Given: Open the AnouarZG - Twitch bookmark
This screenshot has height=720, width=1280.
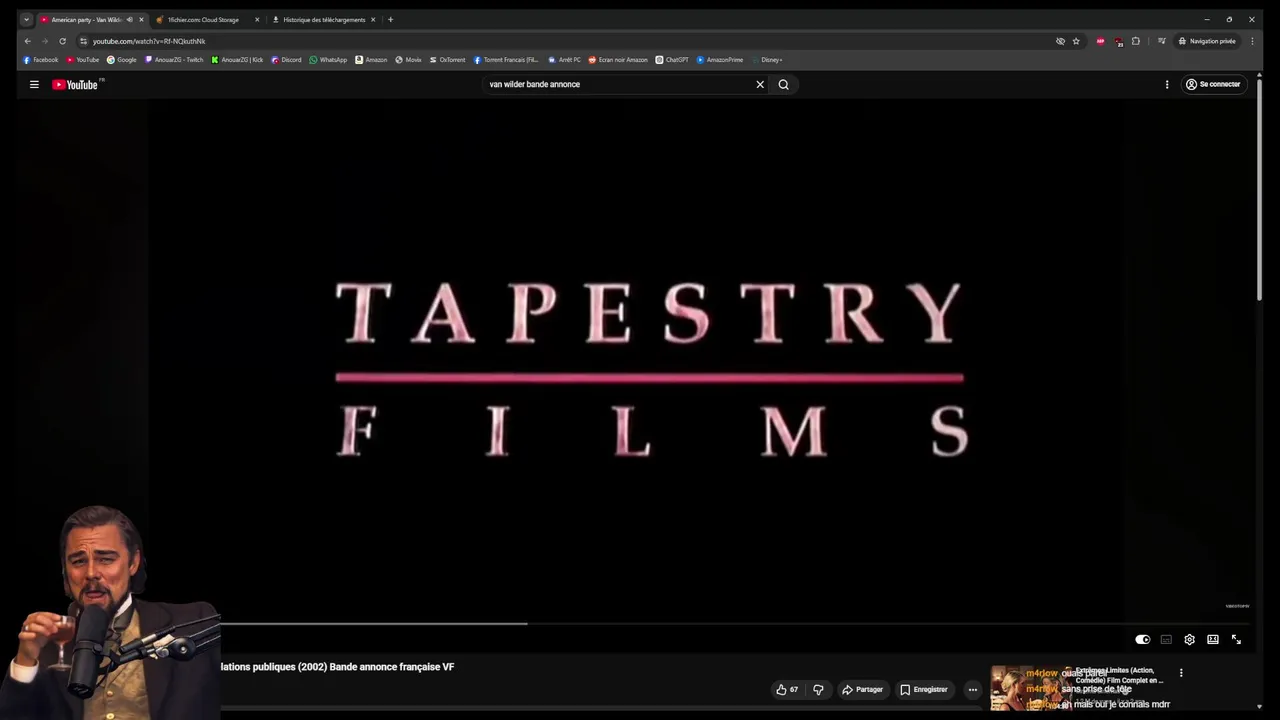Looking at the screenshot, I should click(174, 60).
